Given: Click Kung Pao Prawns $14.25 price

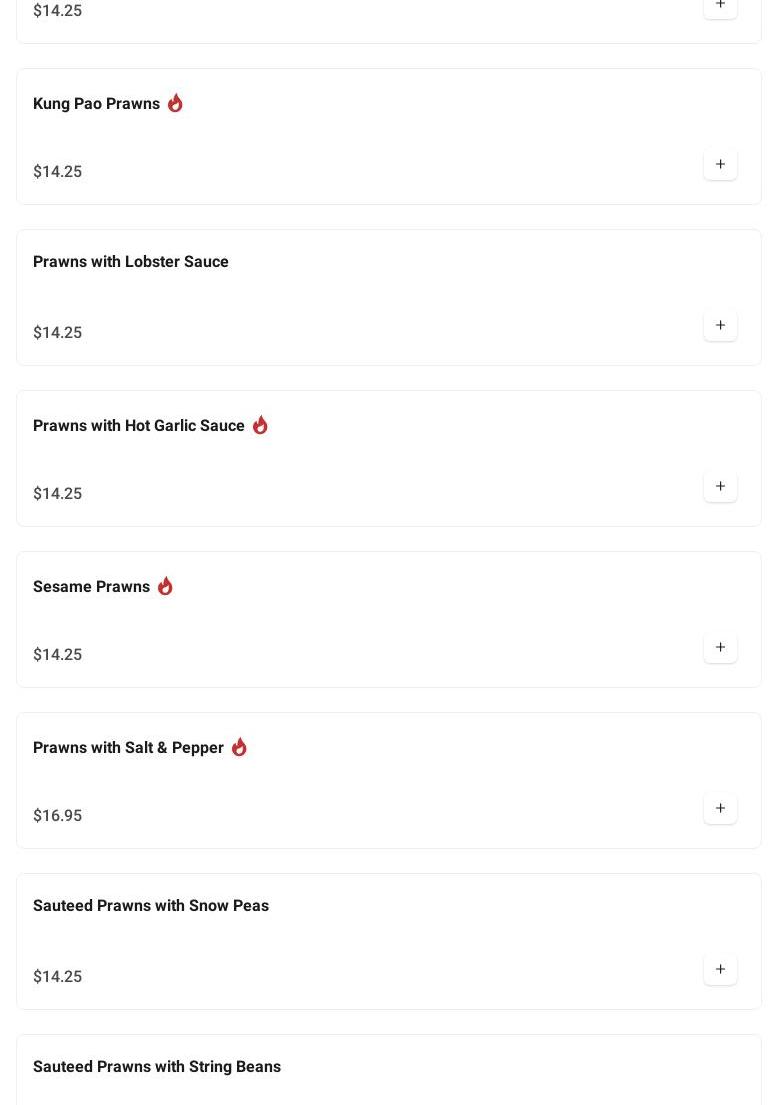Looking at the screenshot, I should (x=58, y=172).
